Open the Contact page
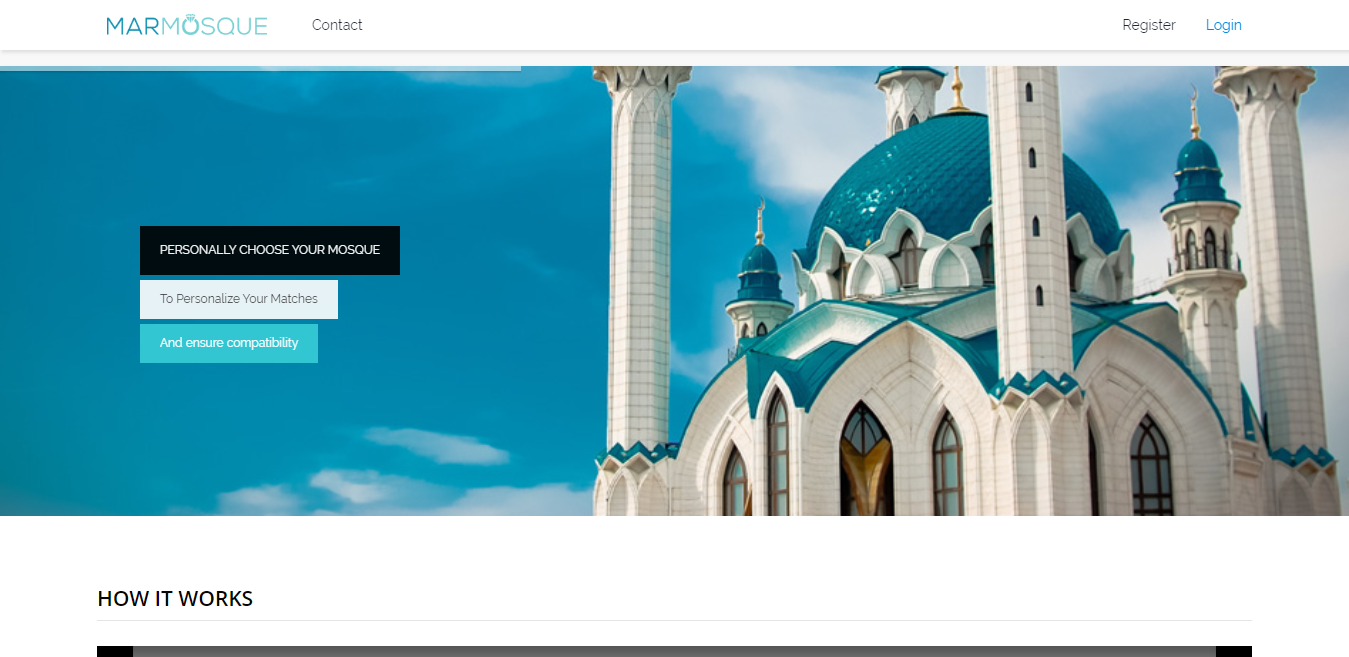The image size is (1349, 657). (x=337, y=25)
